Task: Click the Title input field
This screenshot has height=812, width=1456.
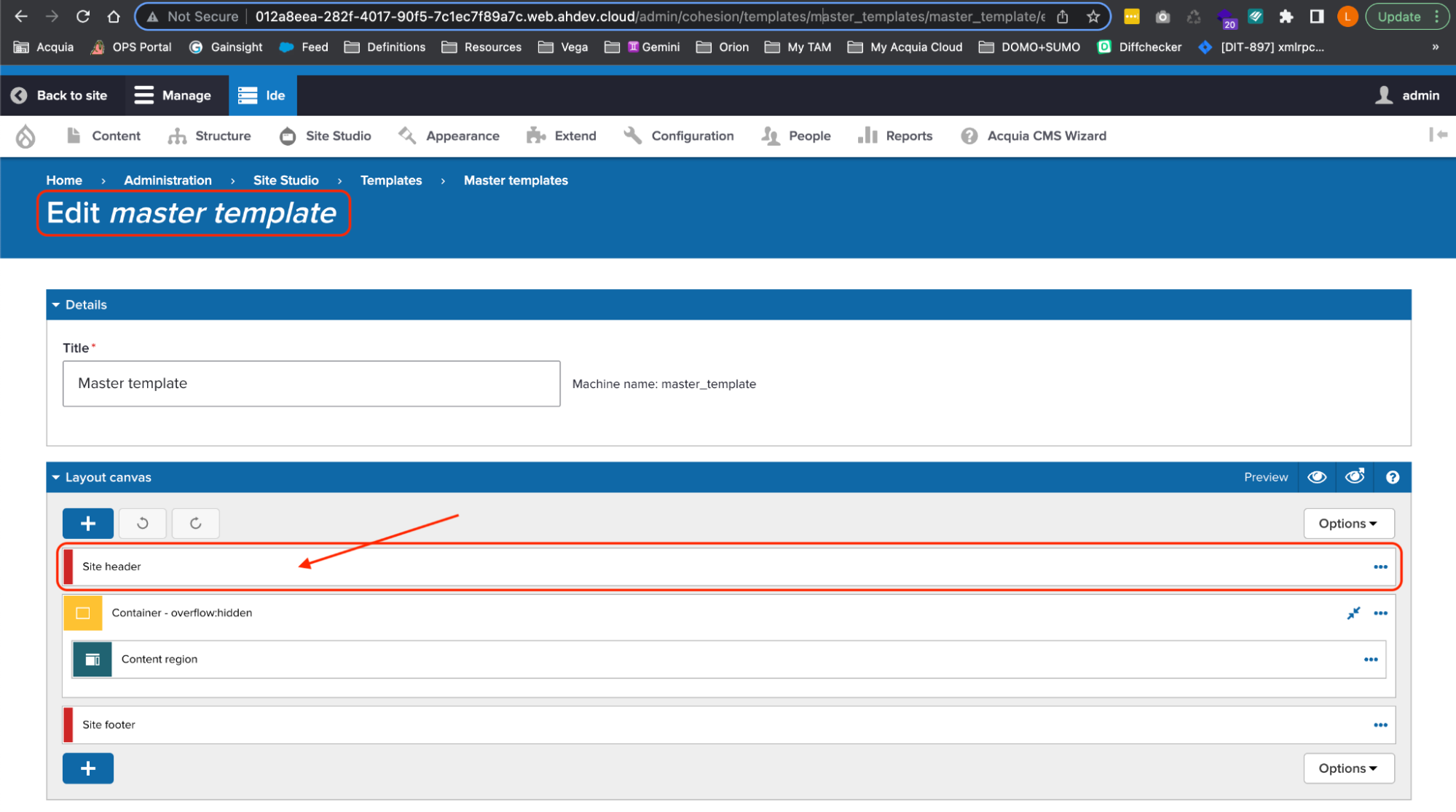Action: [311, 384]
